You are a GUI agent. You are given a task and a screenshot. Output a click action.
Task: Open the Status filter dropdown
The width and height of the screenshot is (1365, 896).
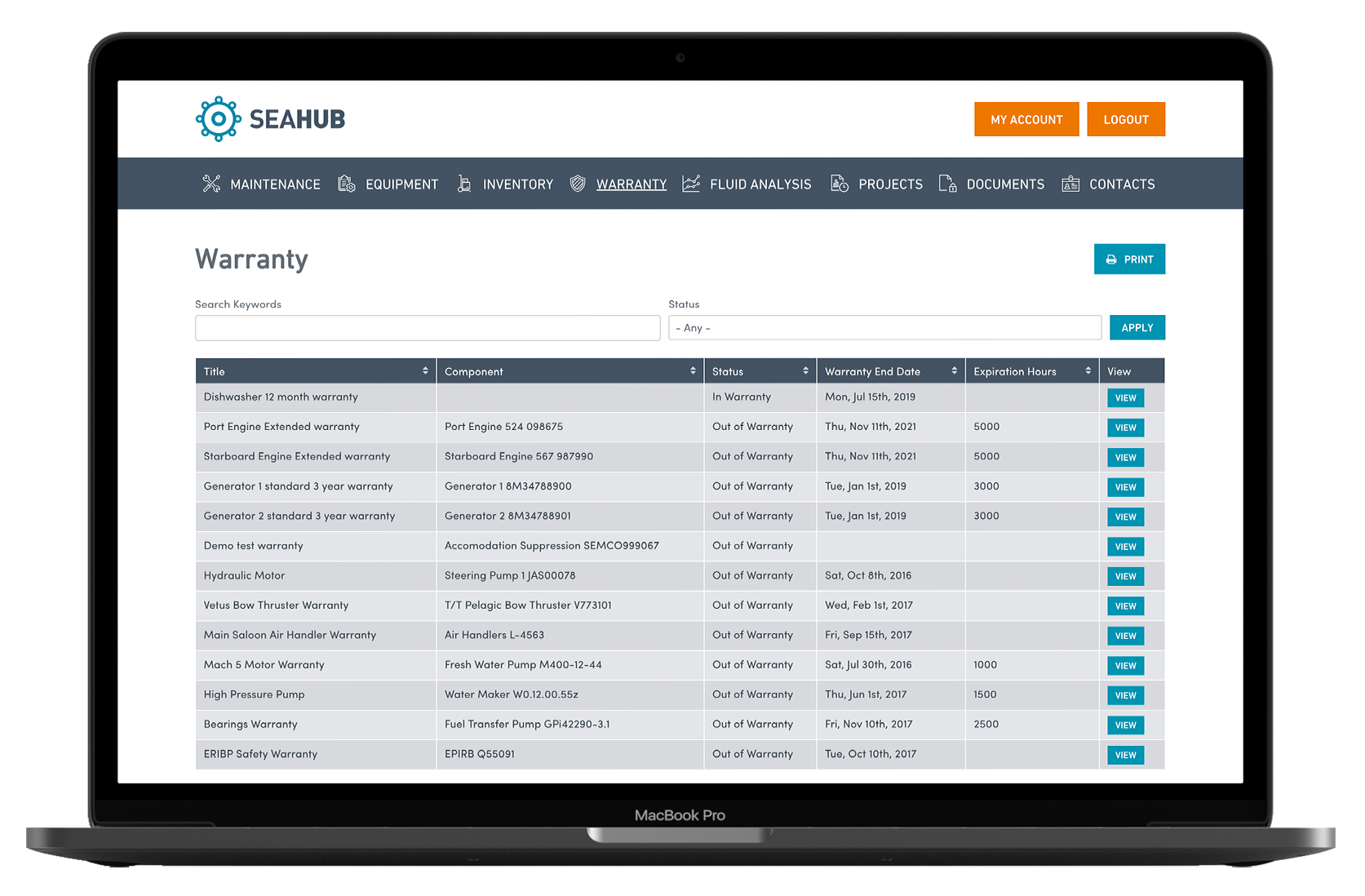point(884,327)
